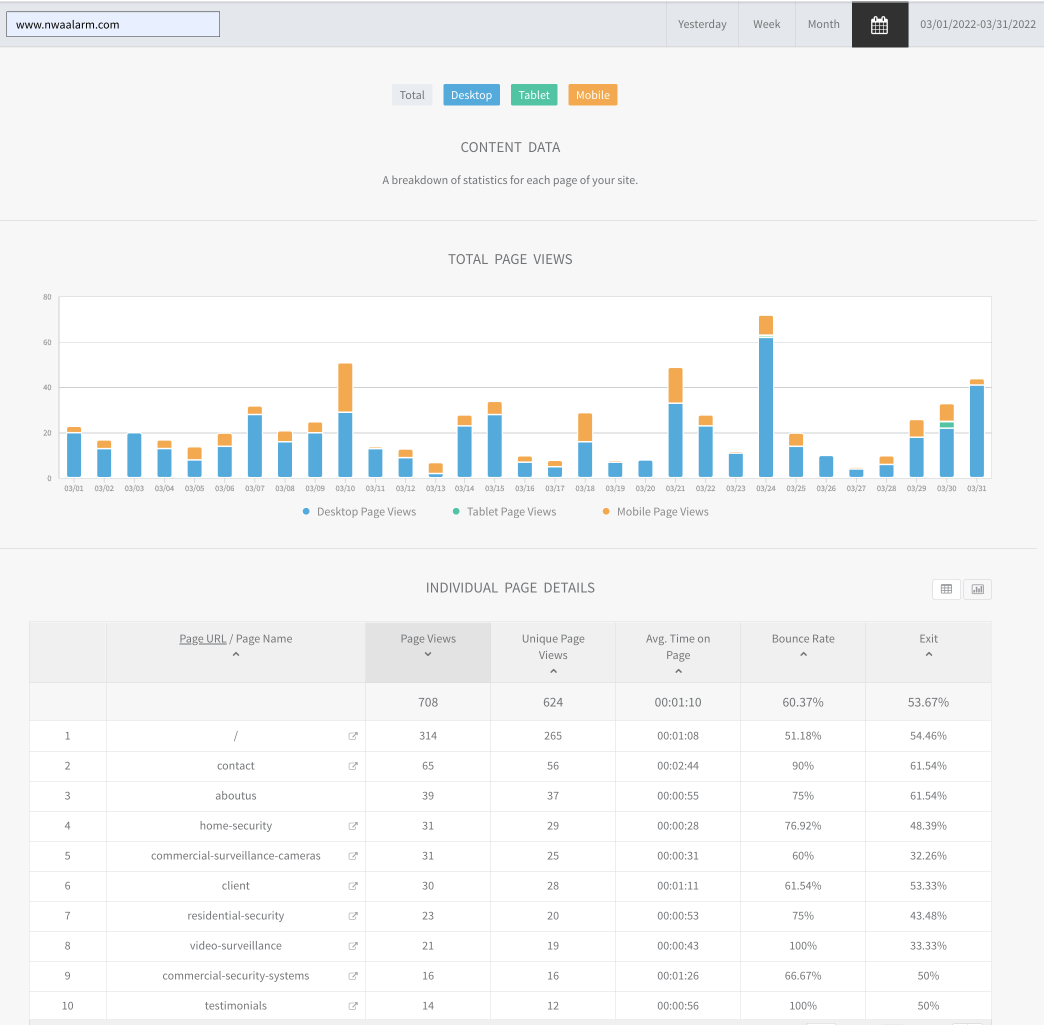Click the Page URL header link
The height and width of the screenshot is (1025, 1044).
(x=203, y=639)
